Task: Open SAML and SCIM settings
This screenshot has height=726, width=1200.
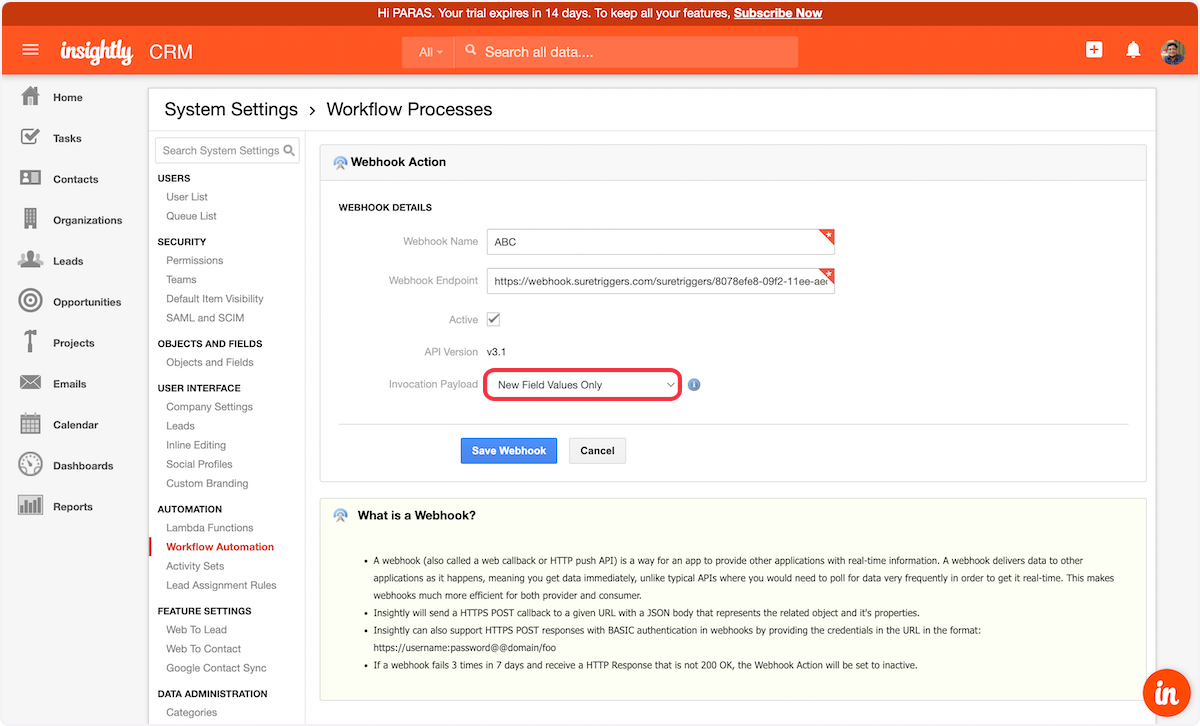Action: [205, 318]
